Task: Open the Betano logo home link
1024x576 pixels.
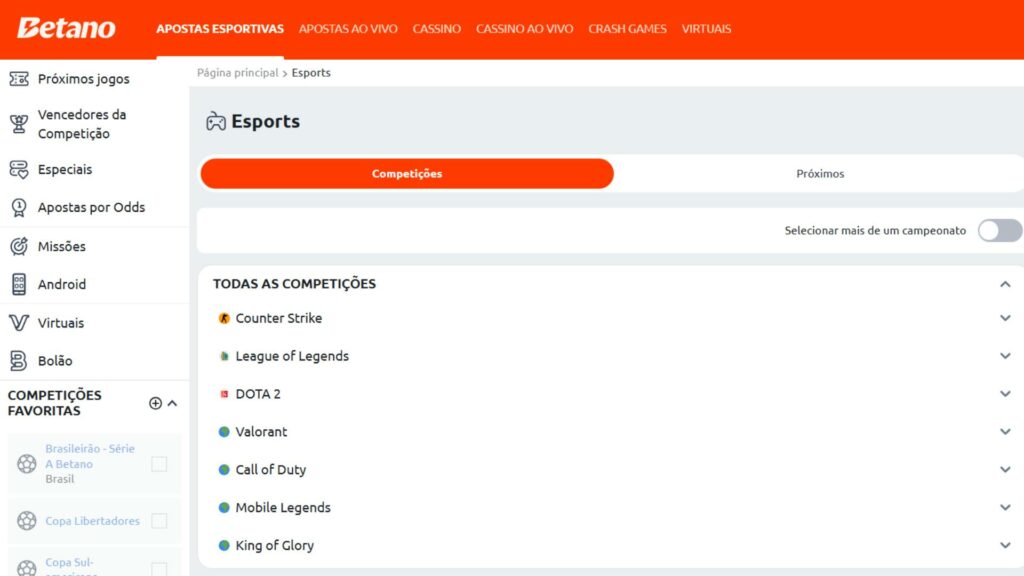Action: click(66, 28)
